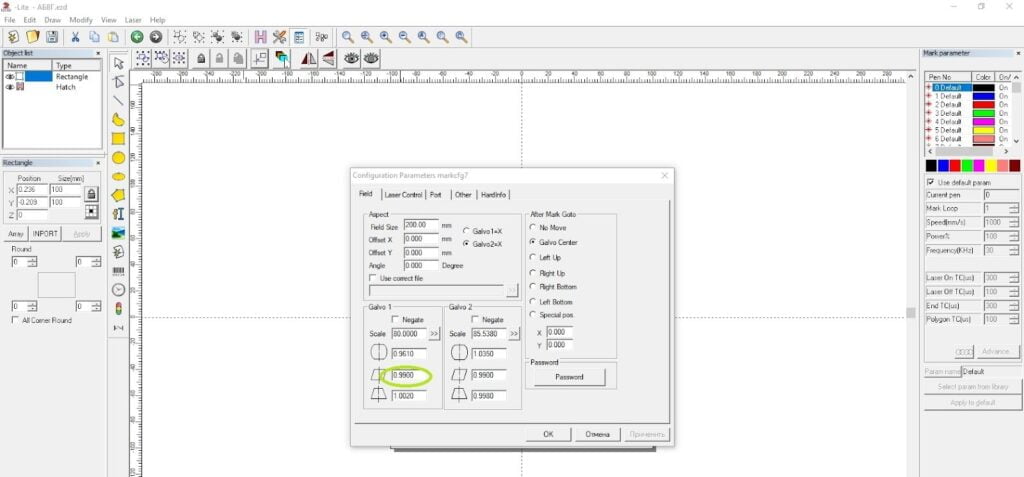1024x477 pixels.
Task: Open the File menu
Action: point(9,20)
